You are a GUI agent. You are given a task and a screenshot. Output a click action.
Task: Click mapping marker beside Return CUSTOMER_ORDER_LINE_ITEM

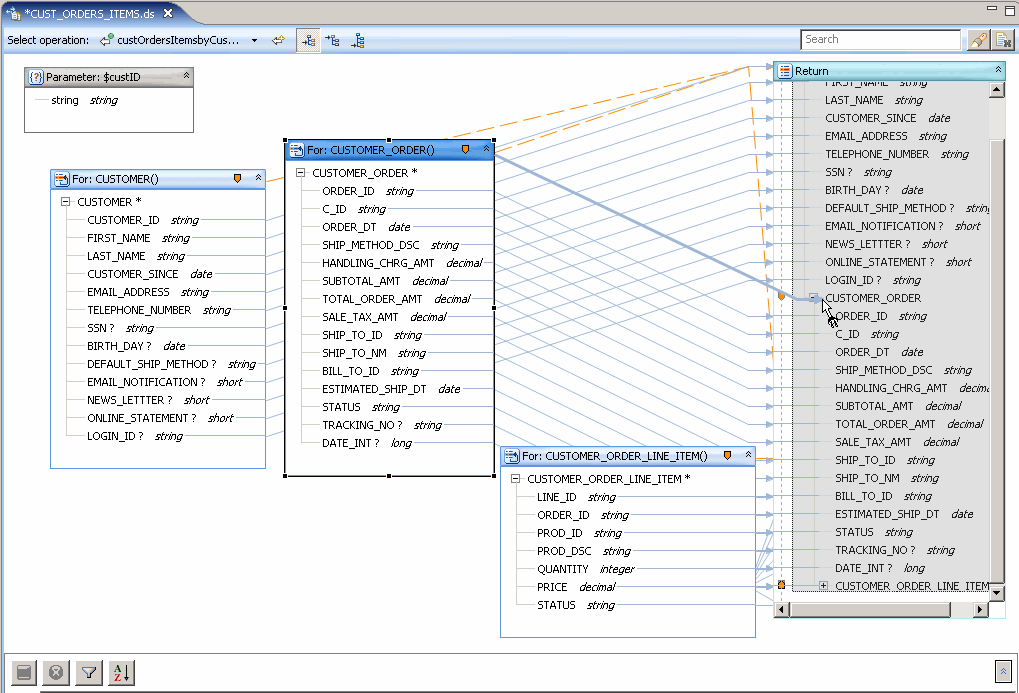781,585
